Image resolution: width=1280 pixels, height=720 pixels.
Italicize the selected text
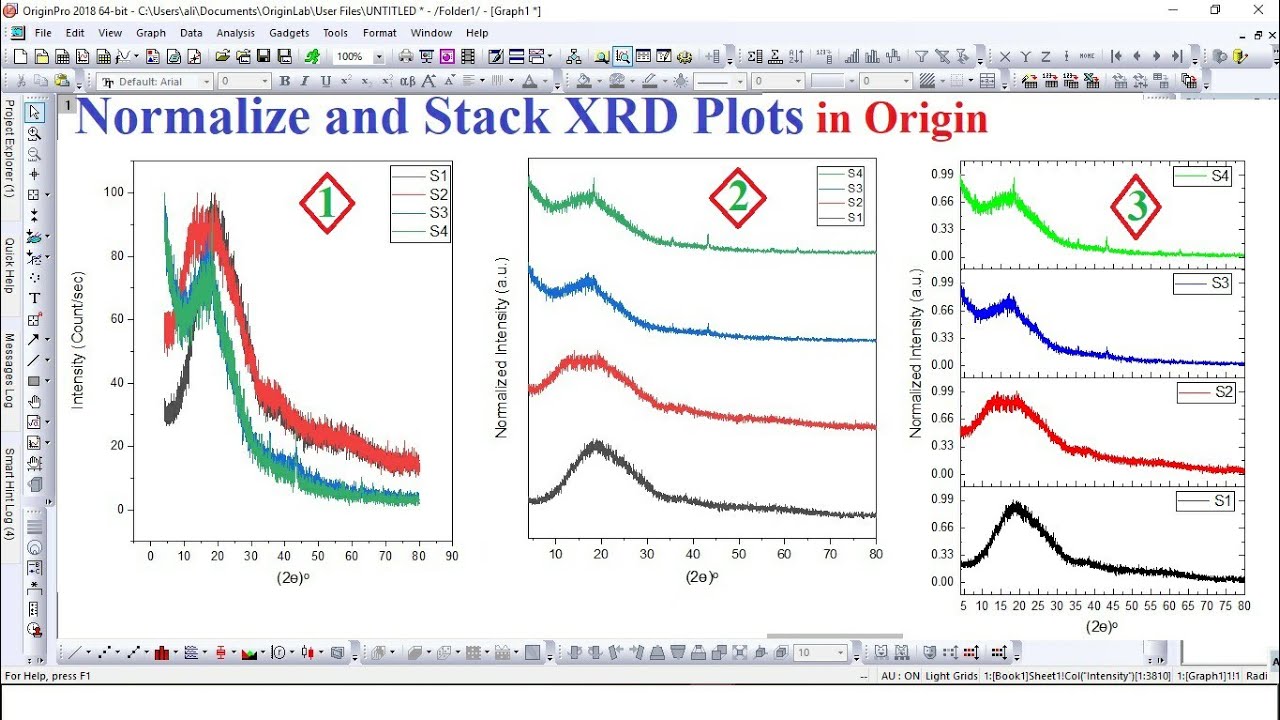(x=306, y=81)
